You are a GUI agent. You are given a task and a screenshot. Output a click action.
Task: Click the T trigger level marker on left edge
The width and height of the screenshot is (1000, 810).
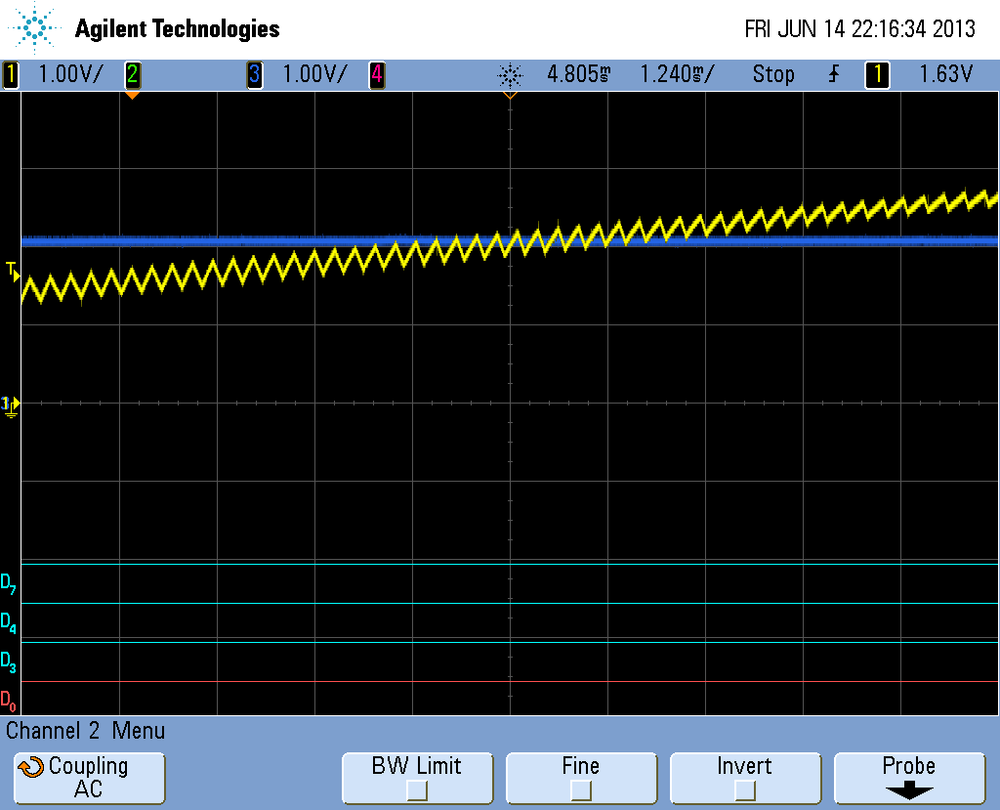tap(12, 270)
